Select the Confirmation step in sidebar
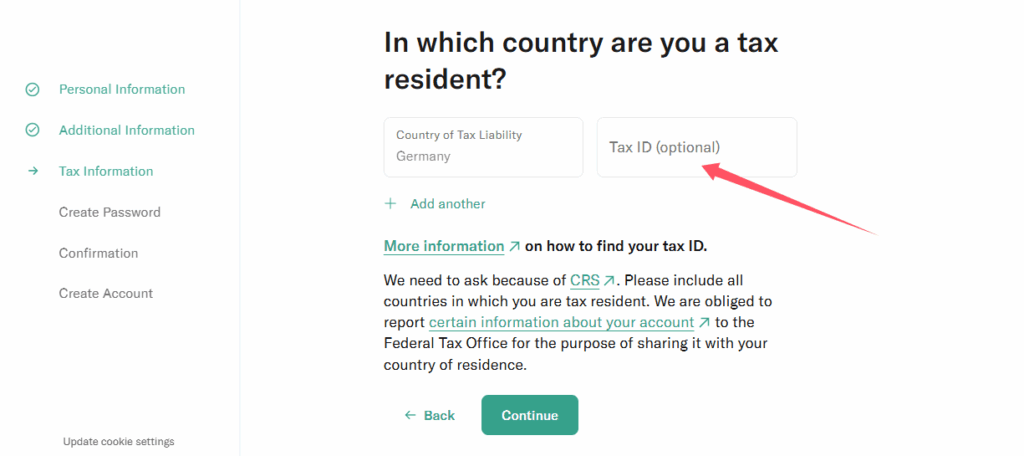Image resolution: width=1024 pixels, height=456 pixels. pyautogui.click(x=98, y=253)
